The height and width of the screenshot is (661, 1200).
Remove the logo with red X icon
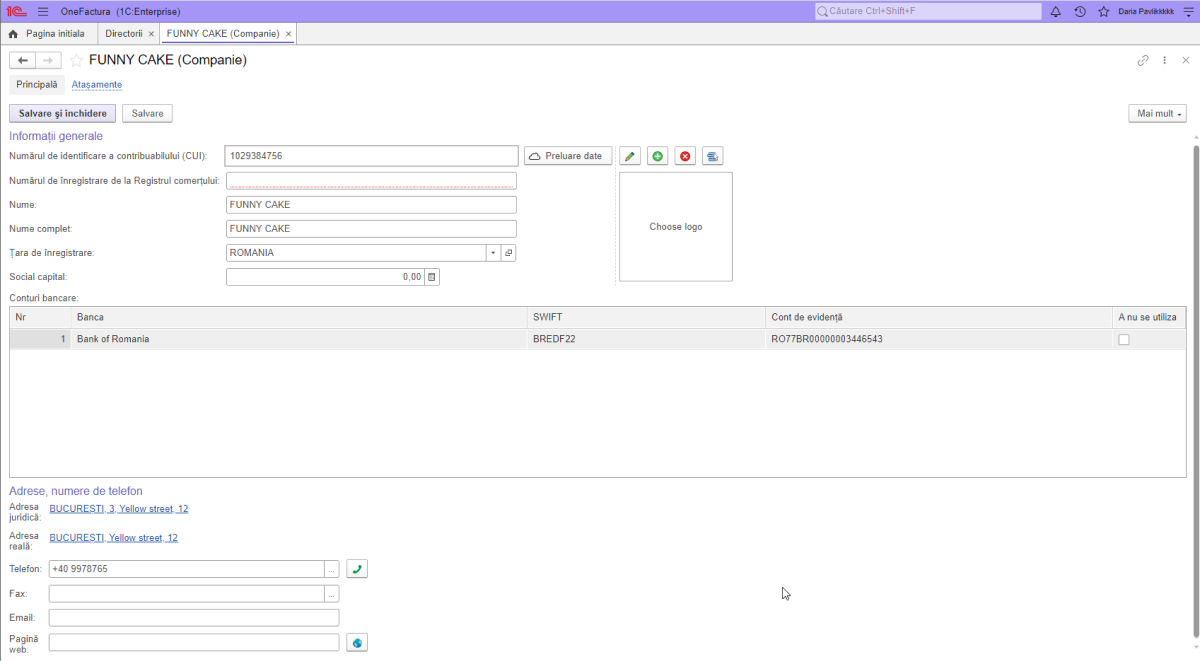pos(685,156)
